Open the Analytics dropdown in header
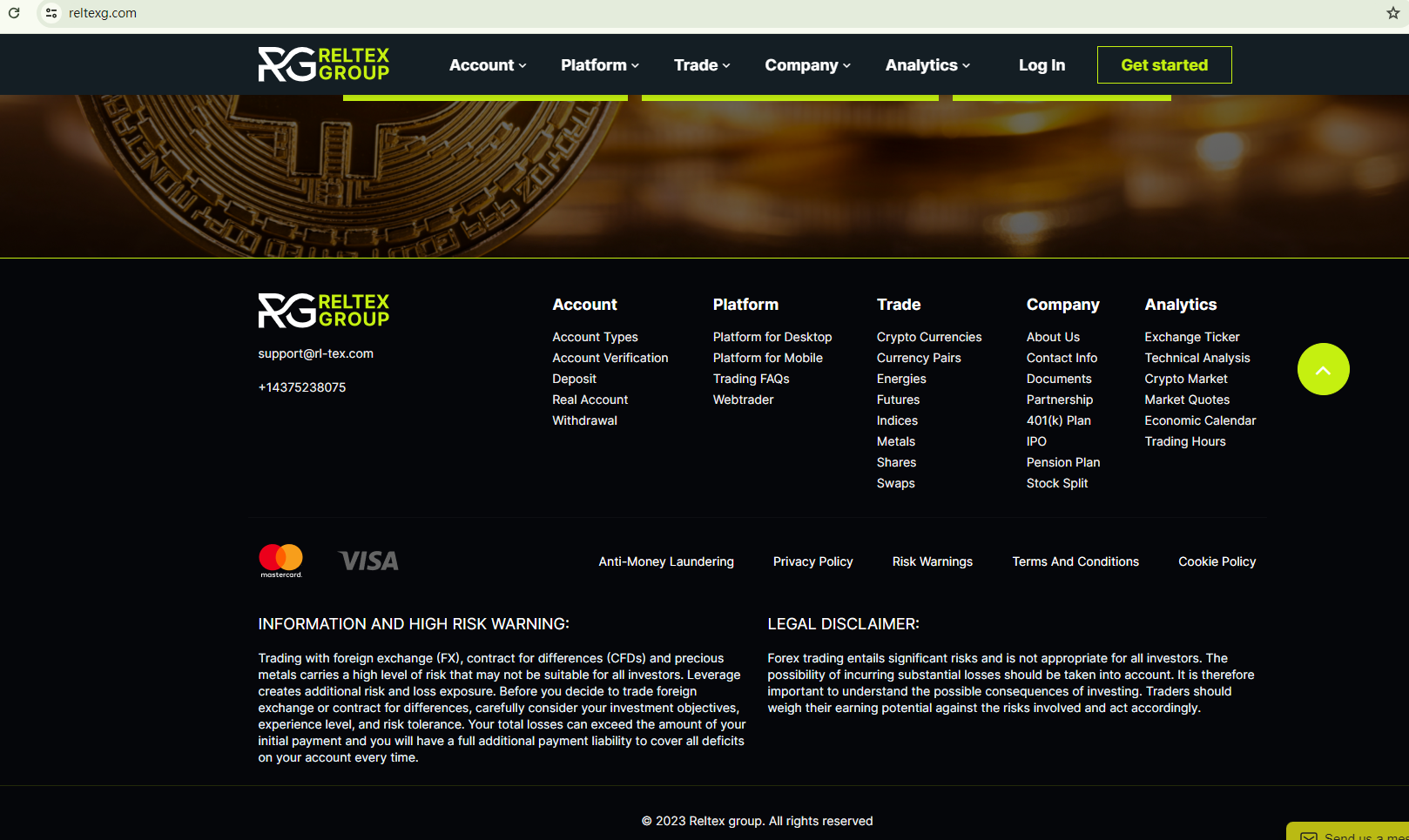Viewport: 1409px width, 840px height. coord(927,65)
